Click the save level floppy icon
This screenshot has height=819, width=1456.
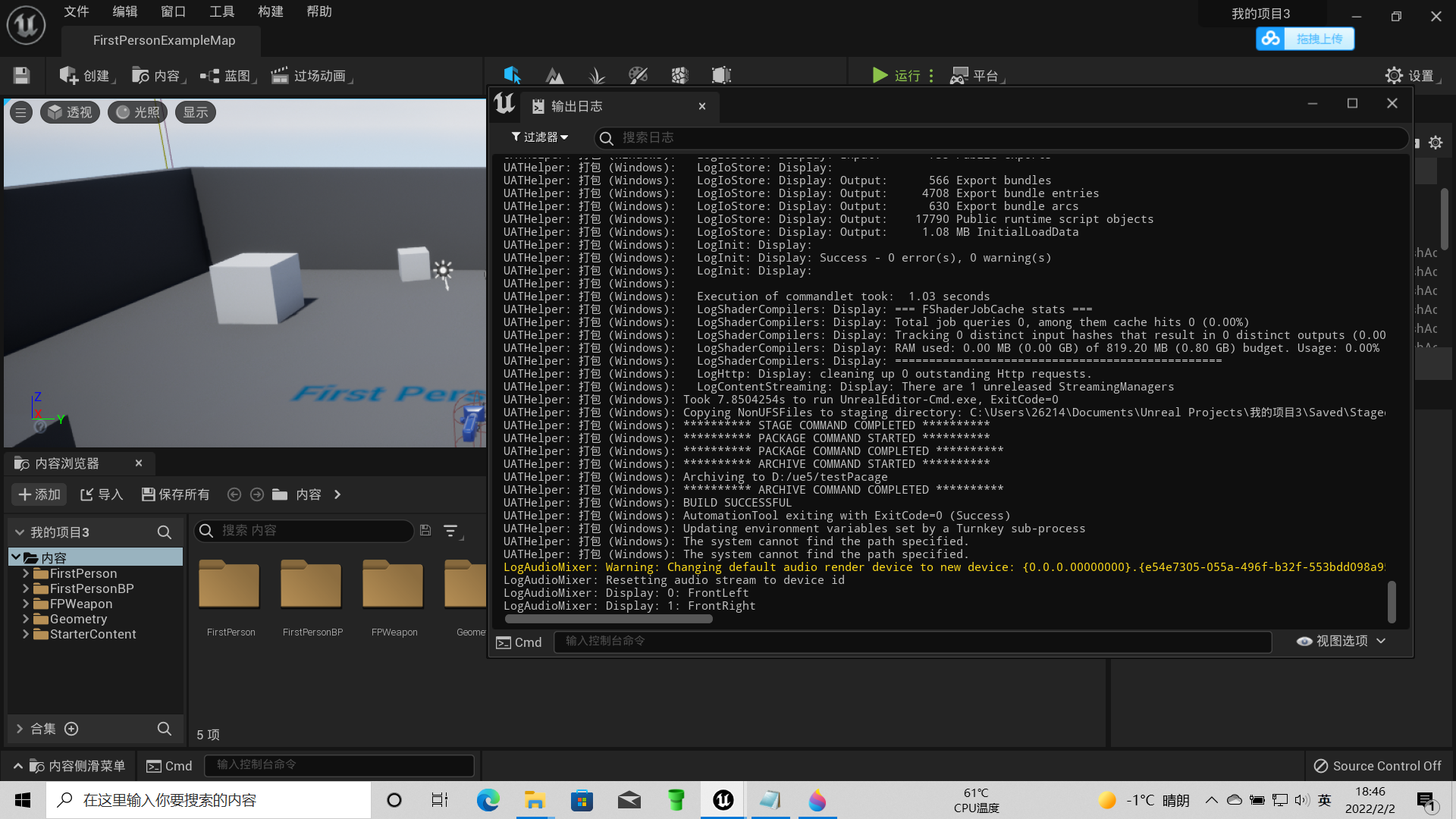click(21, 75)
